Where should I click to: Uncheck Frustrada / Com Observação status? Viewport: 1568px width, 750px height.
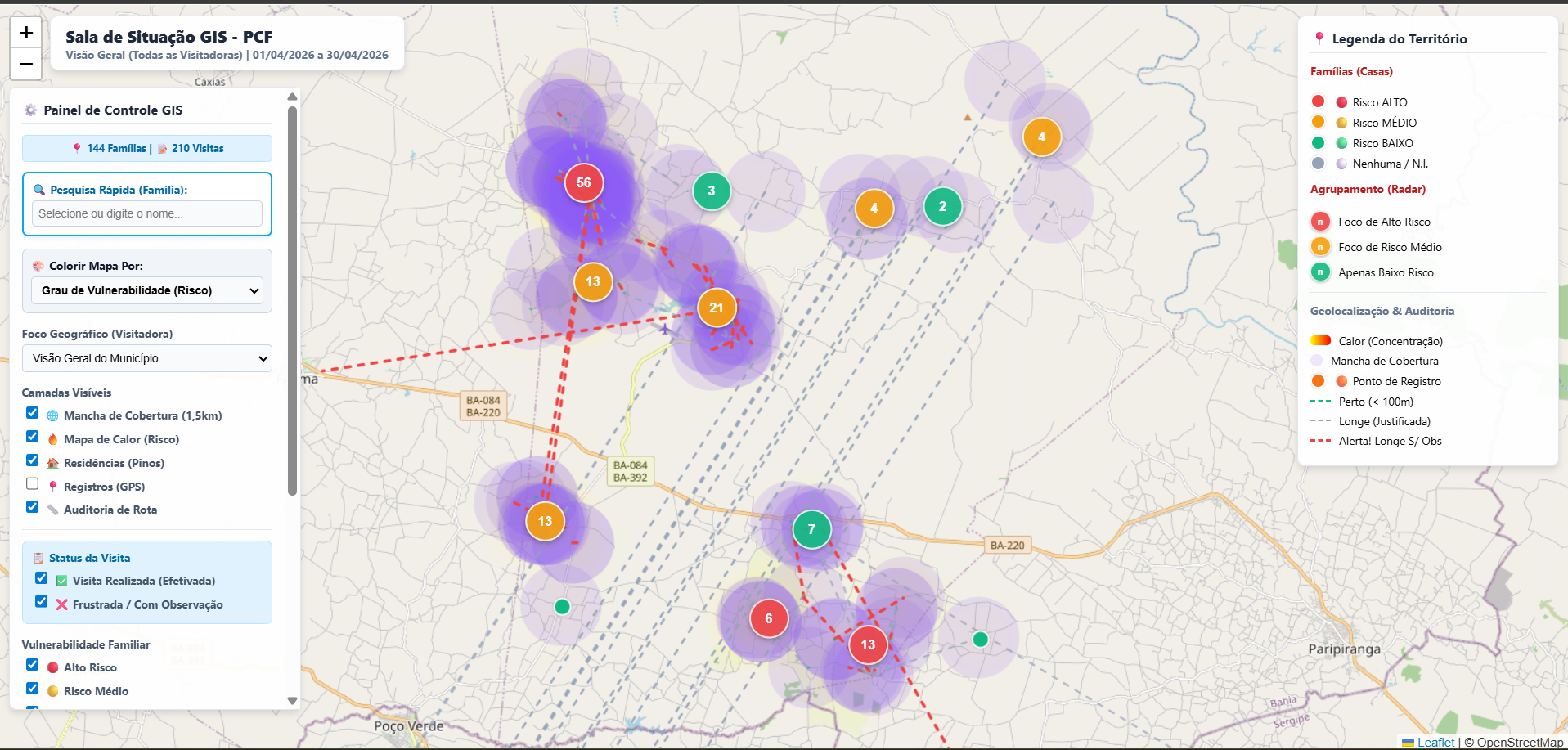[x=42, y=602]
